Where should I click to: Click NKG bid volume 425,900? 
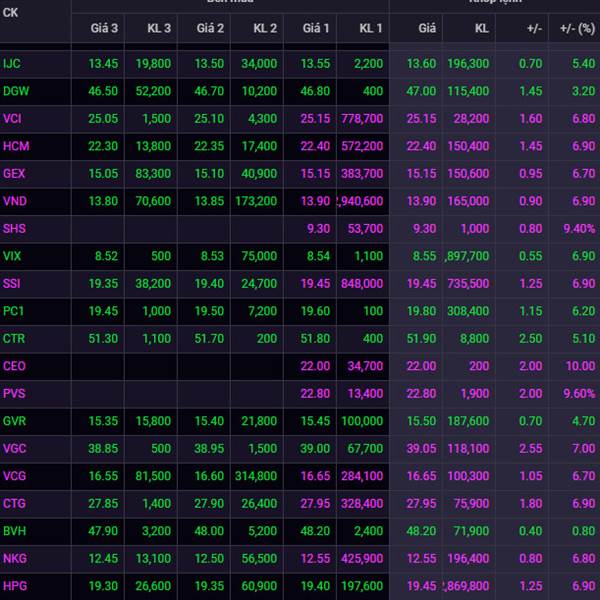(x=362, y=559)
